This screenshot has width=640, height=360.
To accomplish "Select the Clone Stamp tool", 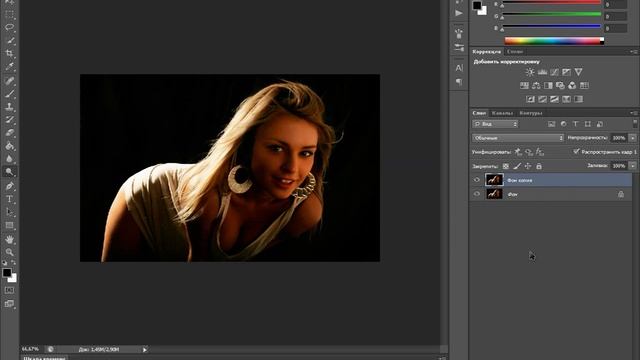I will tap(9, 107).
